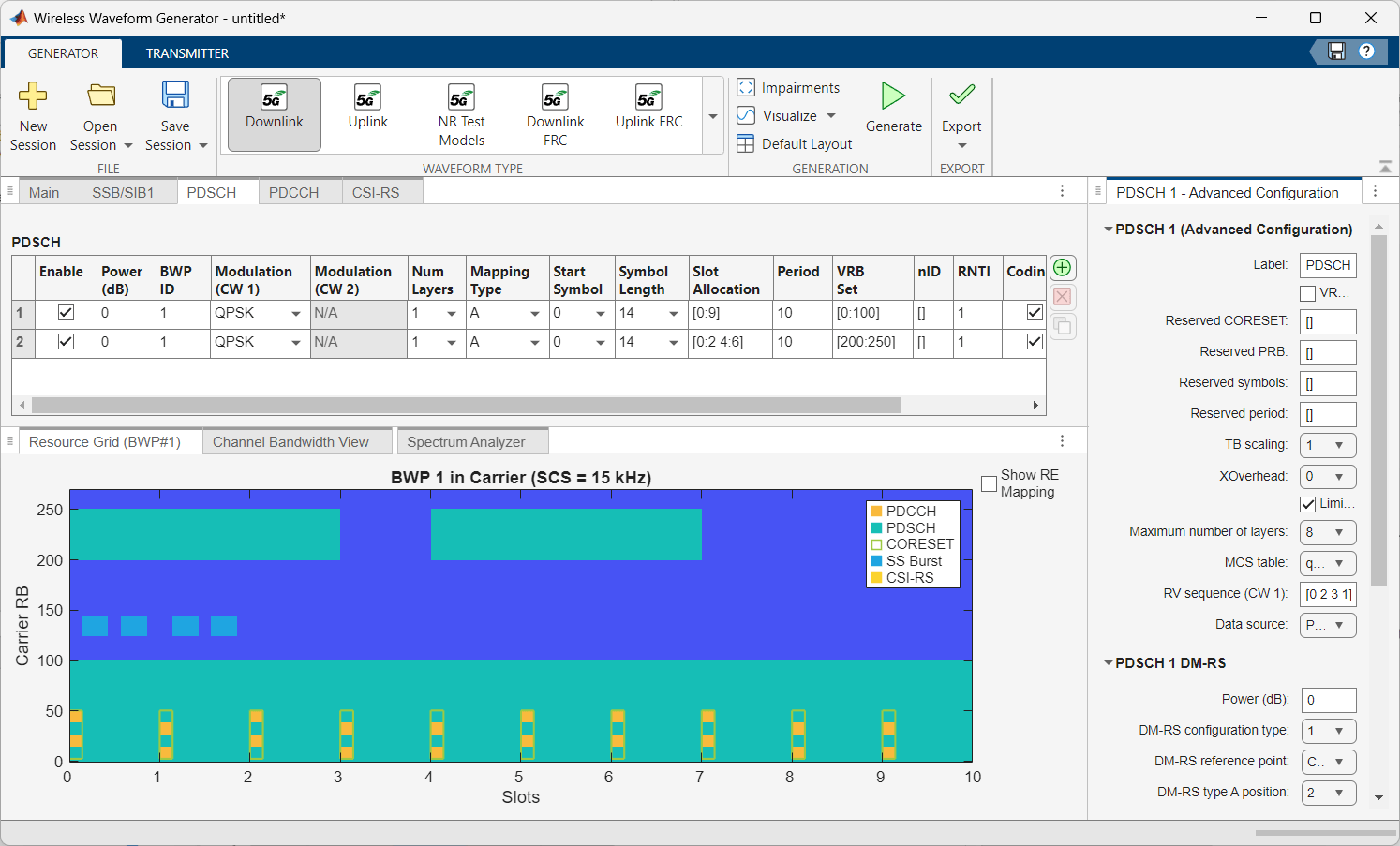Open the Spectrum Analyzer tab
This screenshot has width=1400, height=846.
(466, 442)
